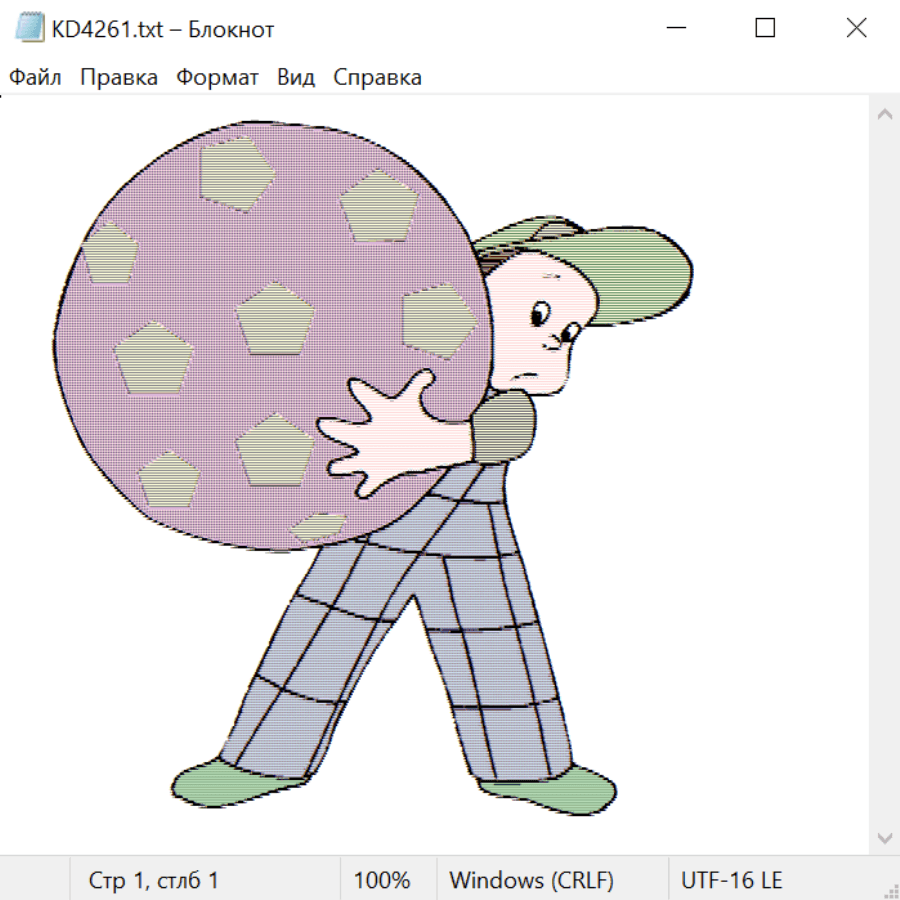Open the Вид menu
This screenshot has width=900, height=900.
(x=296, y=77)
